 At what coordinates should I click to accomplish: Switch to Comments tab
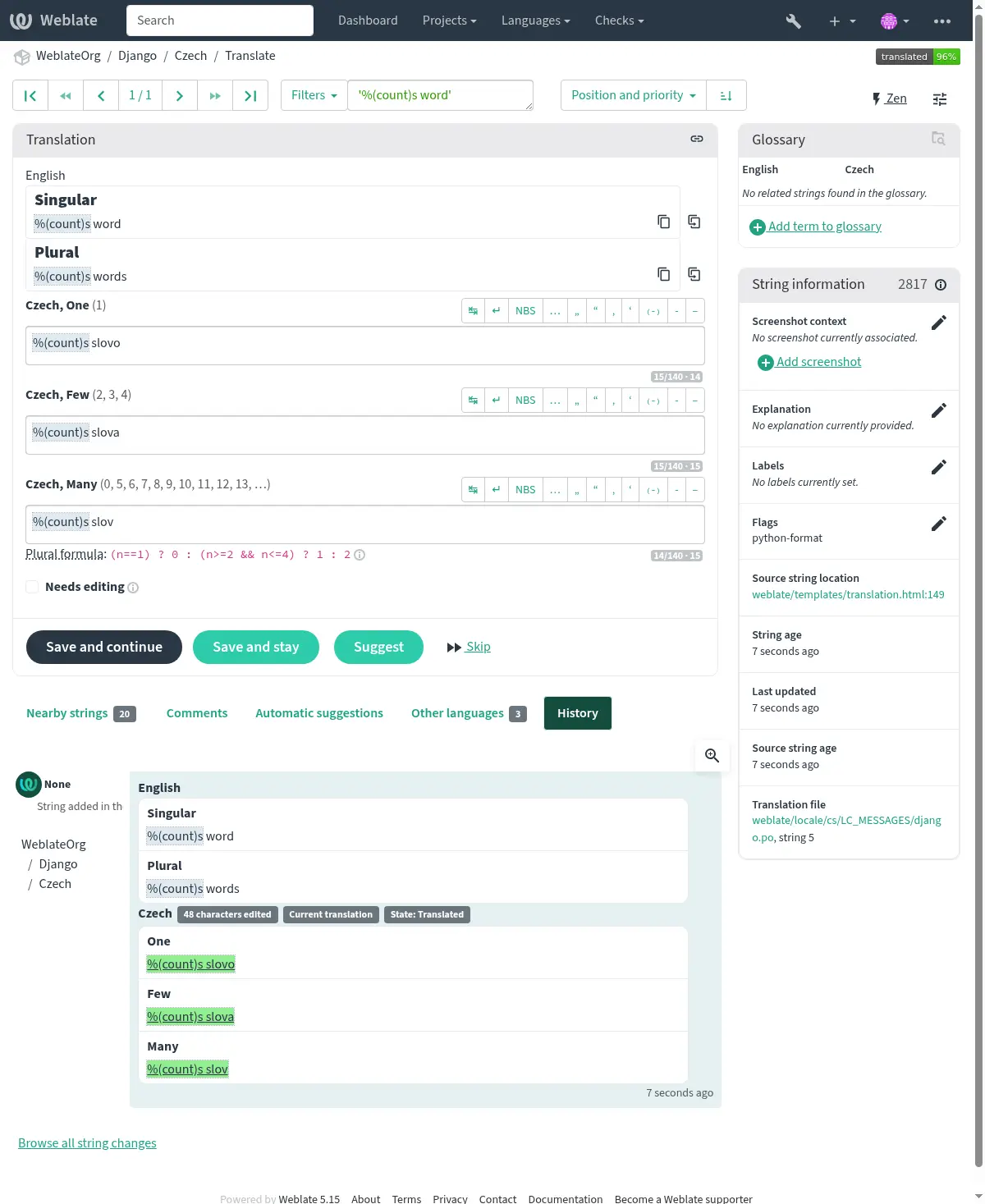[x=197, y=713]
